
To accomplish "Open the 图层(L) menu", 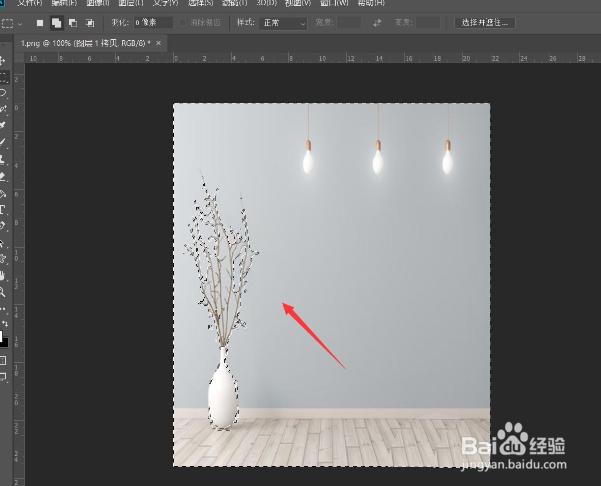I will (x=131, y=3).
